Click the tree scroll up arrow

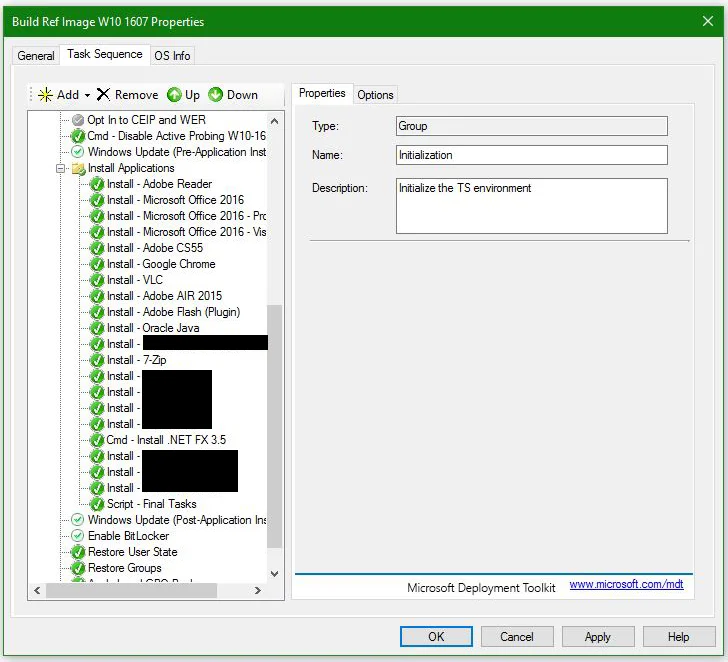point(274,121)
